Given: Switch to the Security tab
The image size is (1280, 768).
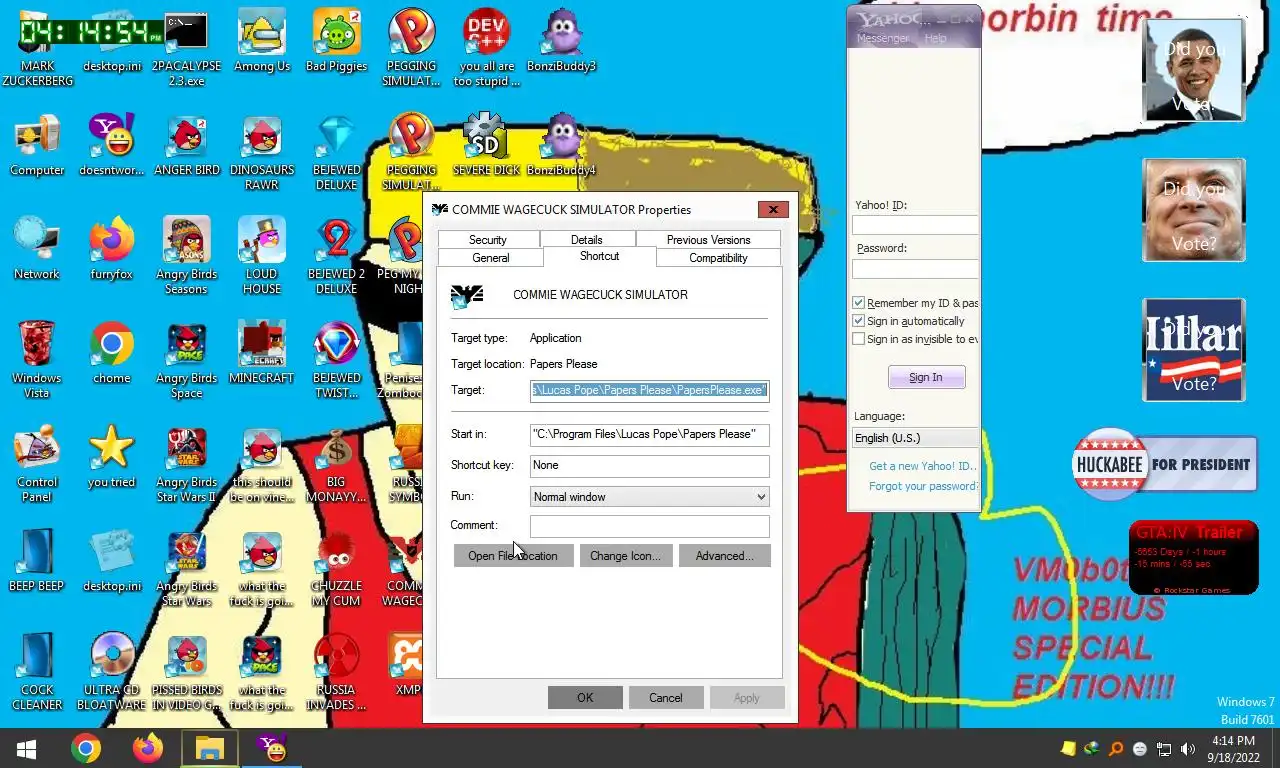Looking at the screenshot, I should (x=488, y=240).
